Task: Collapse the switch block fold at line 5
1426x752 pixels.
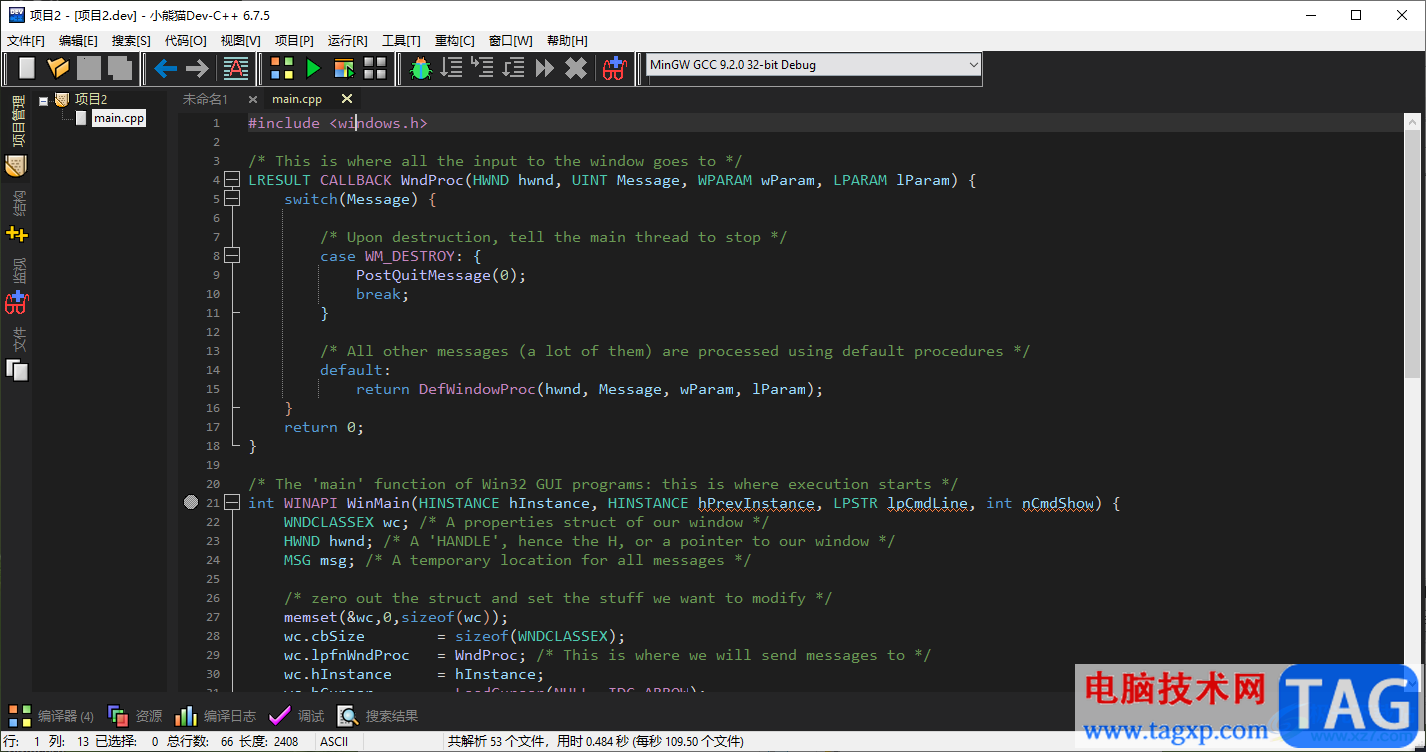Action: tap(232, 199)
